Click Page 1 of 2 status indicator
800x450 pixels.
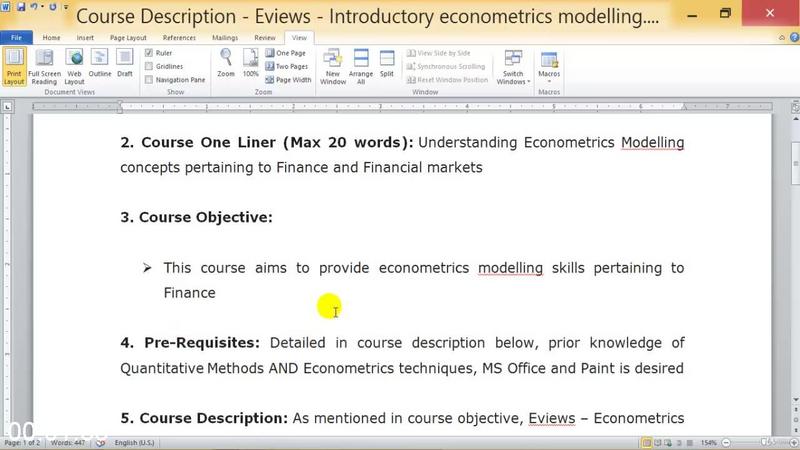pos(22,443)
